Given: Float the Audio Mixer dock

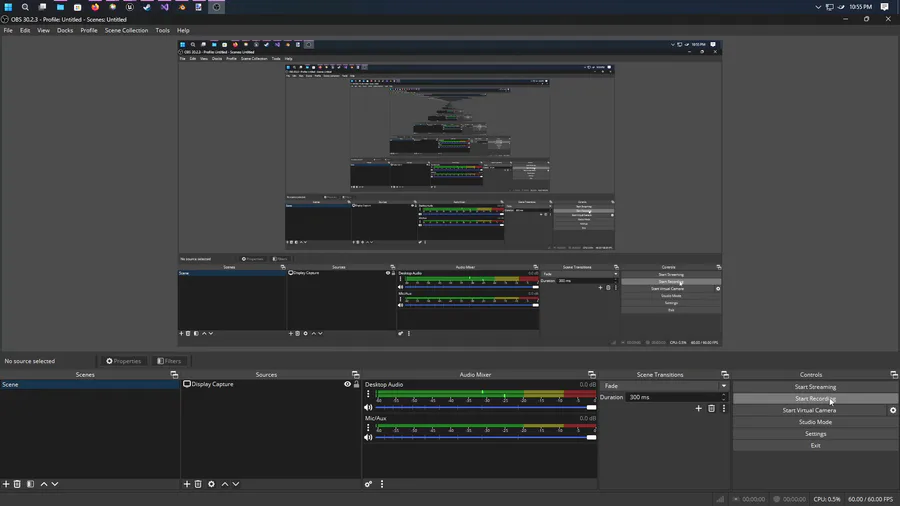Looking at the screenshot, I should [x=592, y=375].
